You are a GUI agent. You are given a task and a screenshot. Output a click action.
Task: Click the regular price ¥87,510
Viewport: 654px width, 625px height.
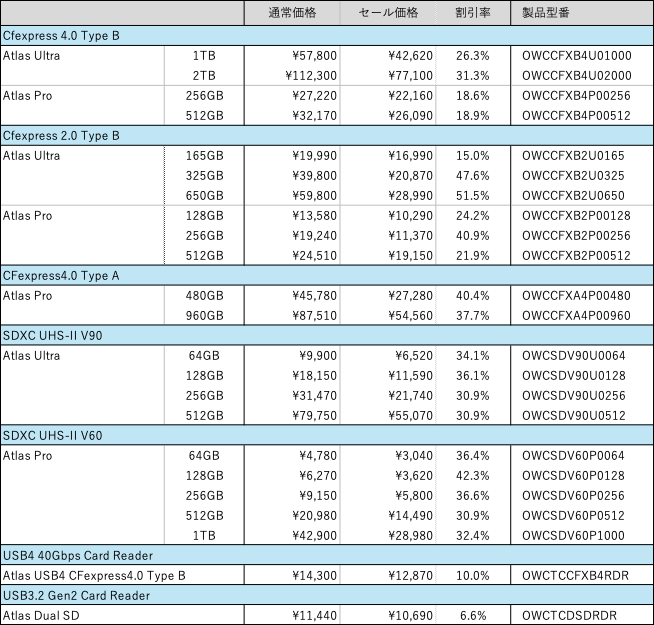point(314,316)
